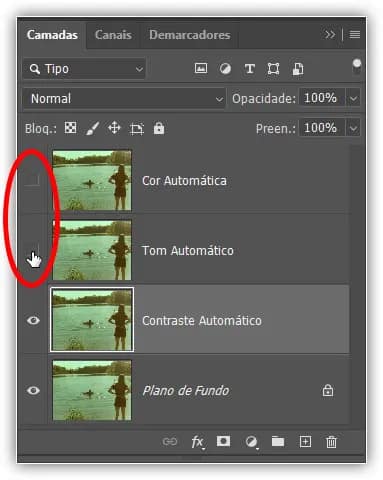This screenshot has width=383, height=480.
Task: Show the Tom Automático layer
Action: pos(33,250)
